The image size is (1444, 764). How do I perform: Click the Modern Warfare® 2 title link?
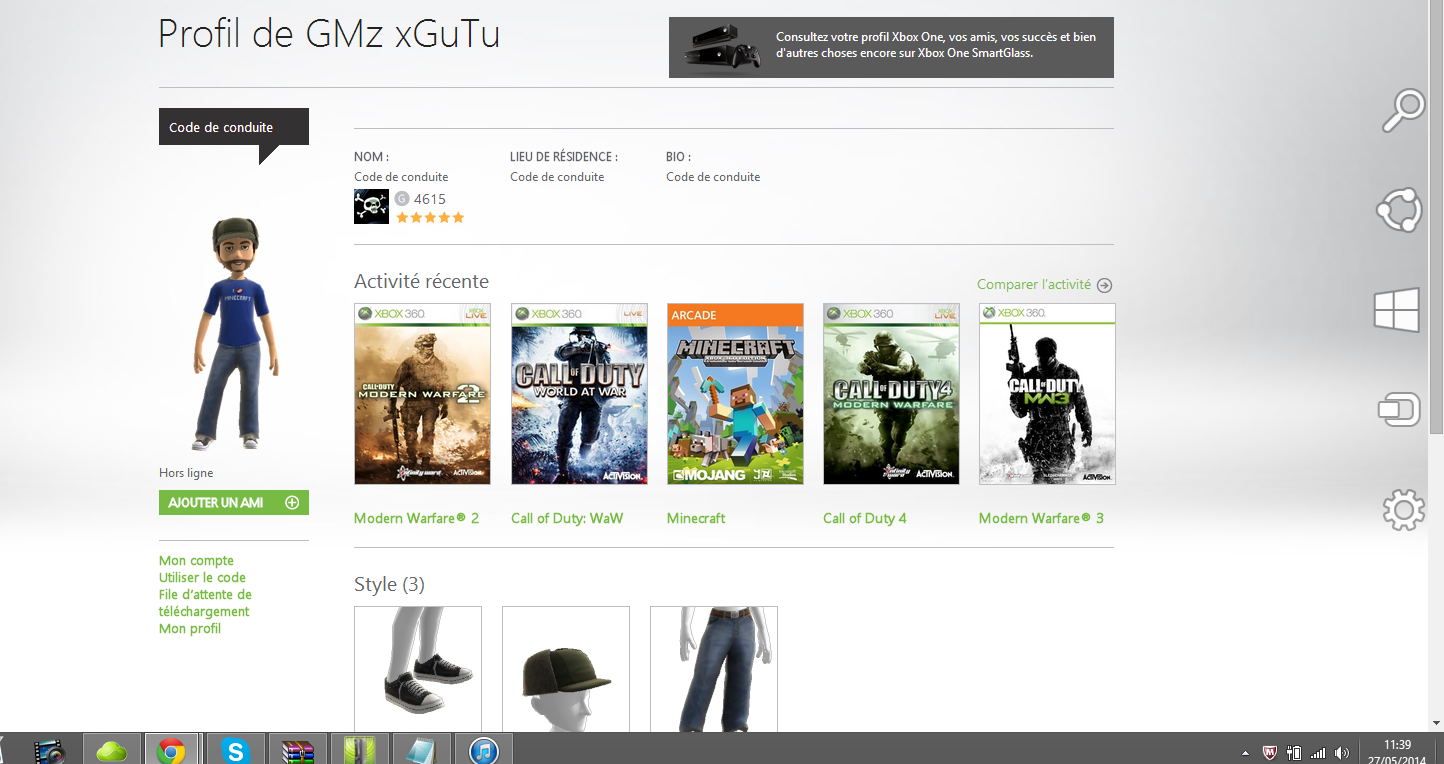(416, 518)
